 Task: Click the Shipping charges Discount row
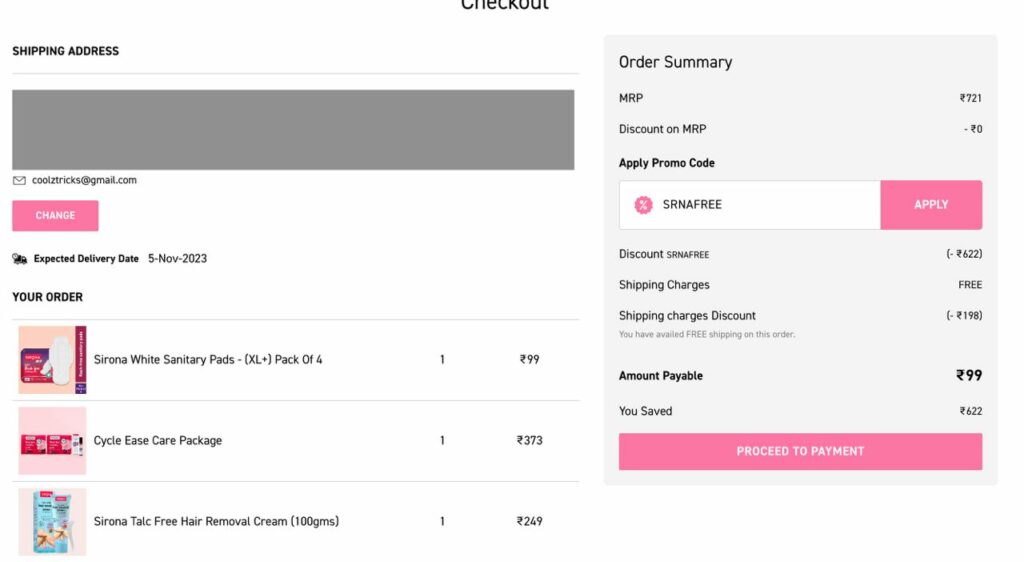(800, 316)
